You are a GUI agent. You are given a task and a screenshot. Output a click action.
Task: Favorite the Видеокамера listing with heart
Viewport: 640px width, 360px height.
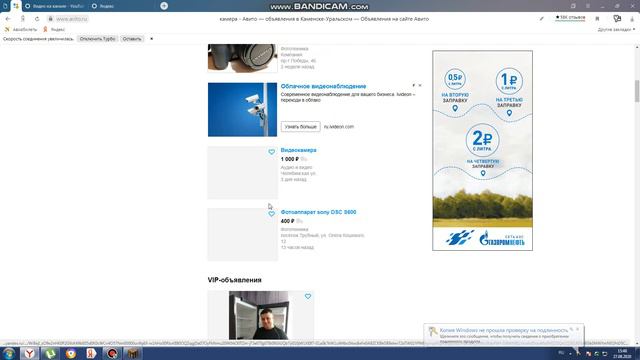coord(271,152)
